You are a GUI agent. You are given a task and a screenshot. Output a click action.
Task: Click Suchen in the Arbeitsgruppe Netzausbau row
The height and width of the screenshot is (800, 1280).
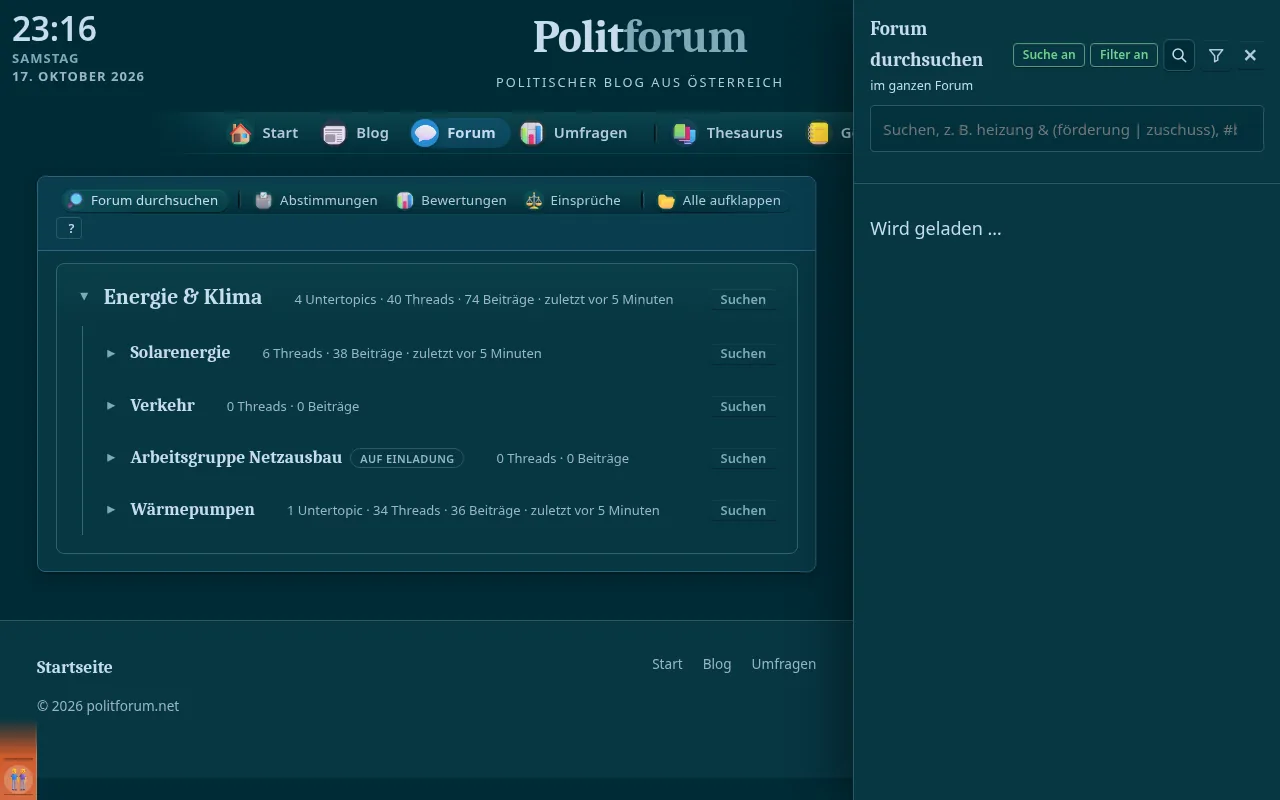743,458
